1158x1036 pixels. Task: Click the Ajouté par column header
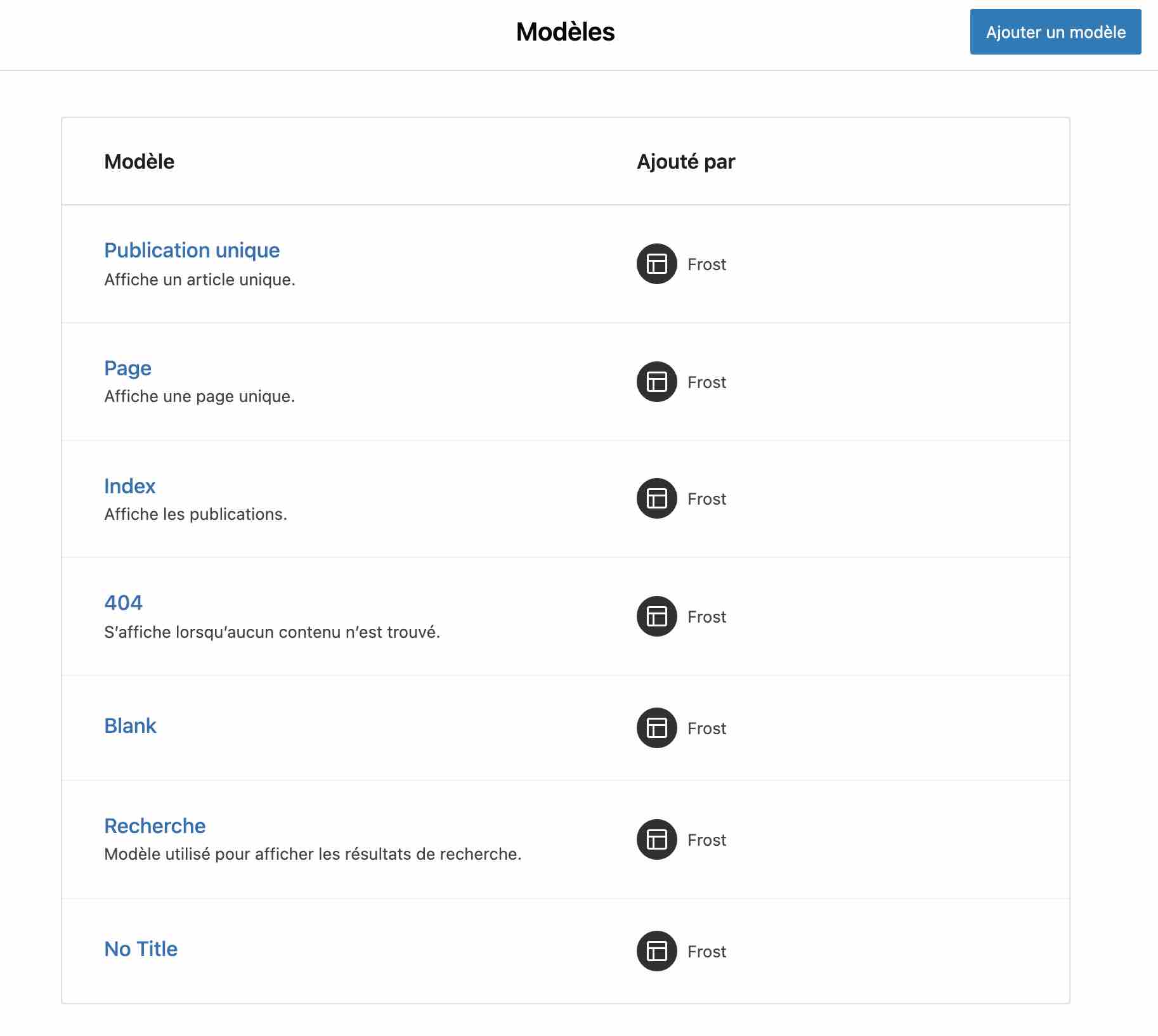(x=686, y=162)
